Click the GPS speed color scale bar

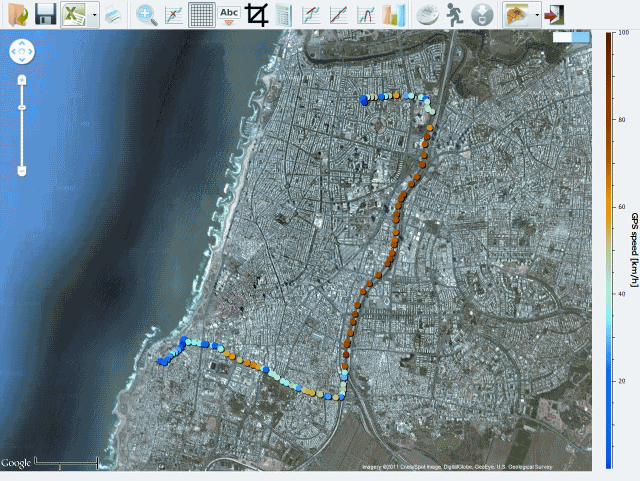610,250
